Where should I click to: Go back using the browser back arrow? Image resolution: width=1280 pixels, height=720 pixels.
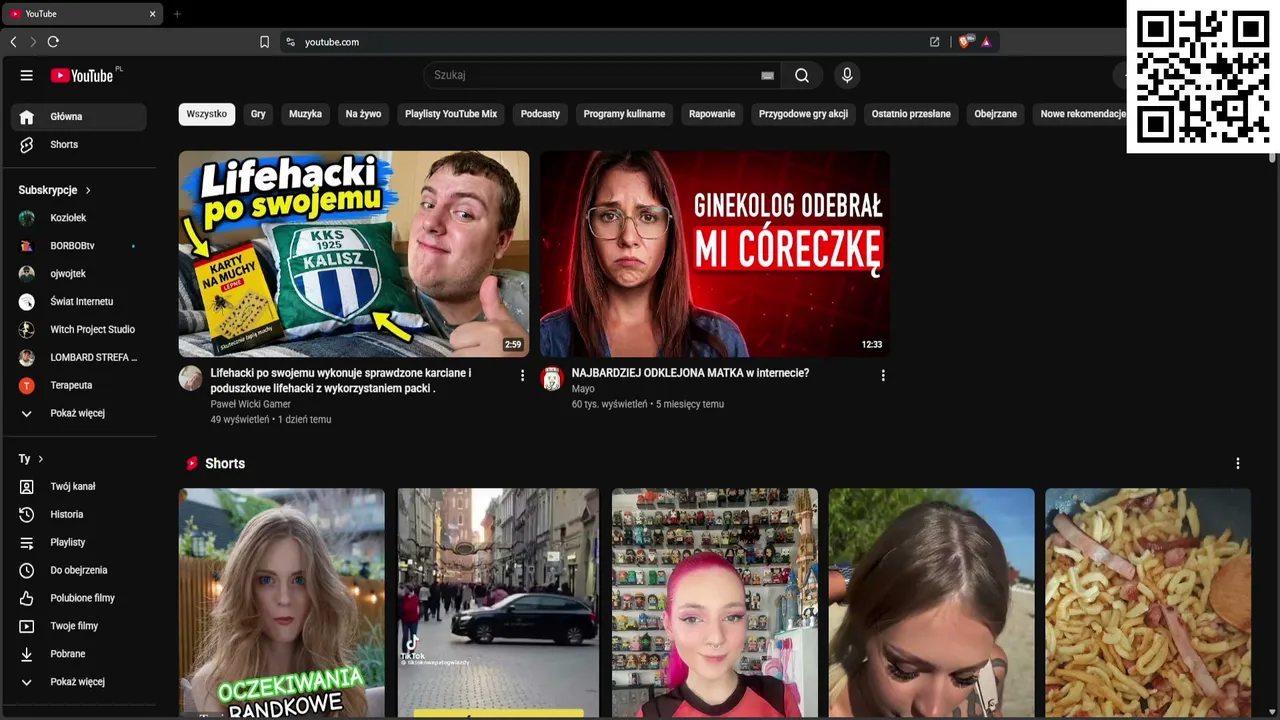pos(13,42)
